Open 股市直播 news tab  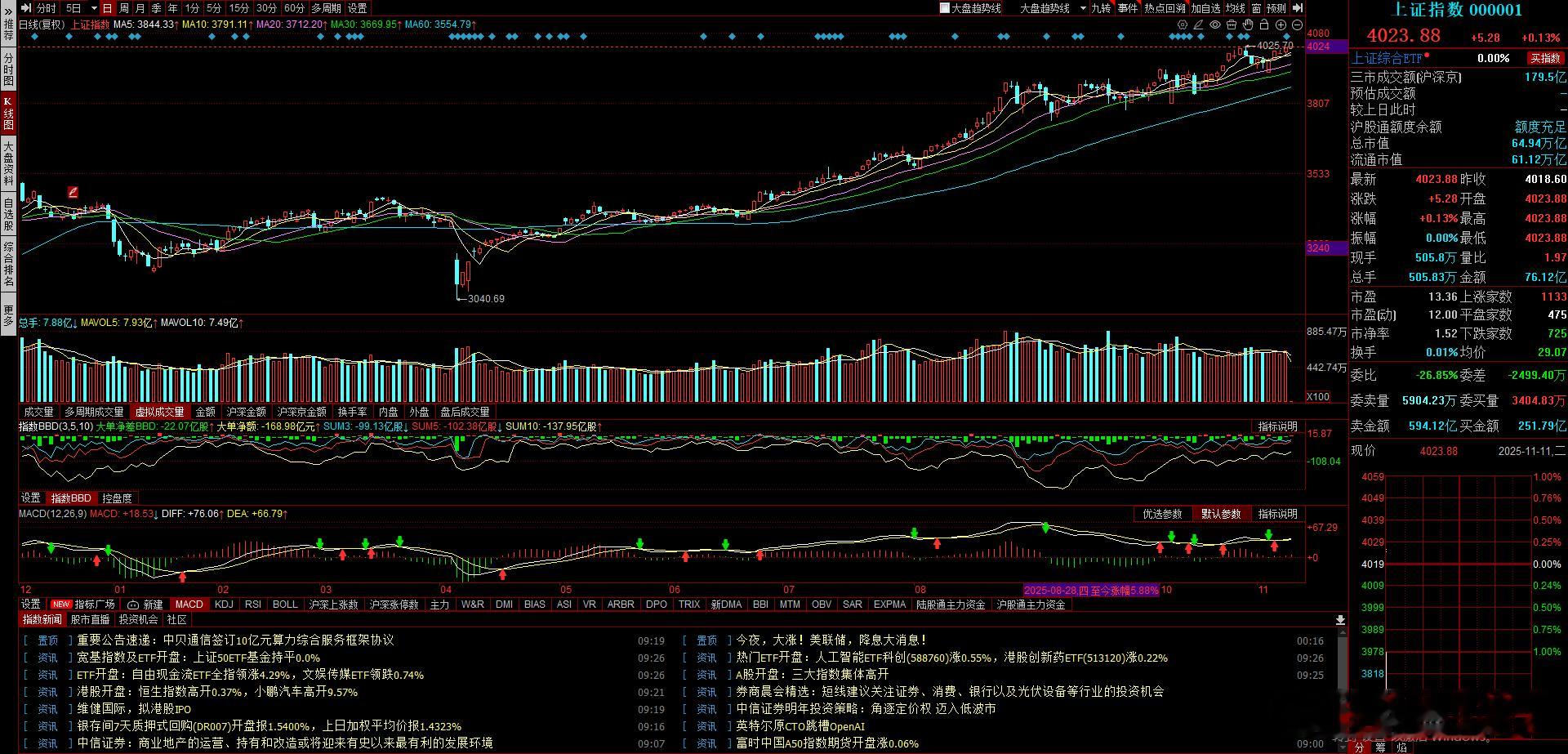tap(90, 620)
